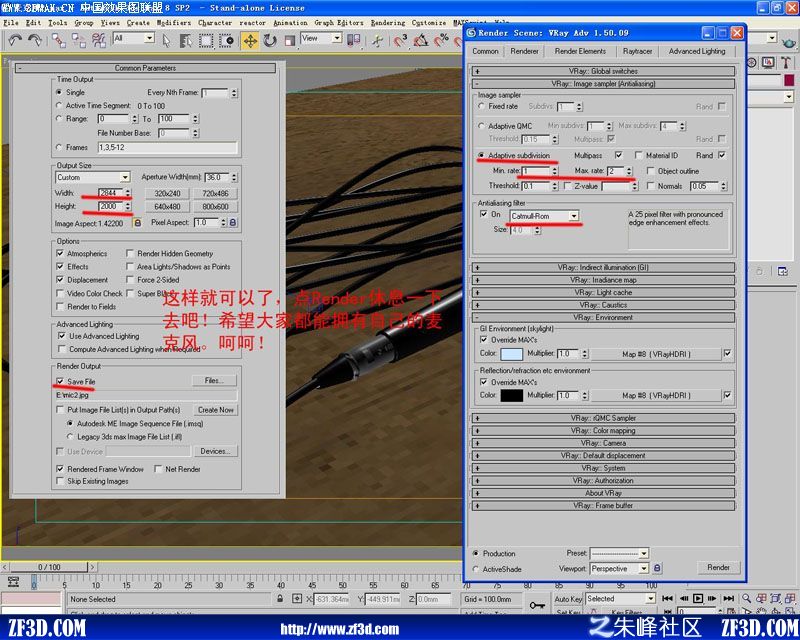
Task: Select the Active Time Segment radio button
Action: click(x=59, y=105)
